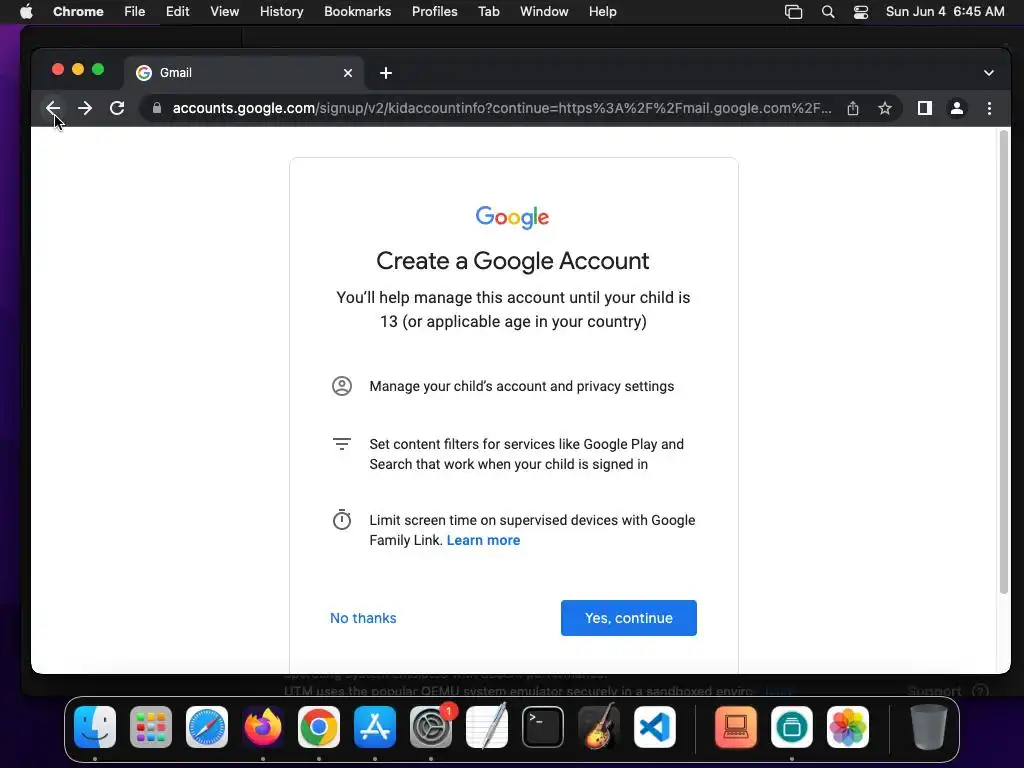Click No thanks
The width and height of the screenshot is (1024, 768).
pos(363,618)
